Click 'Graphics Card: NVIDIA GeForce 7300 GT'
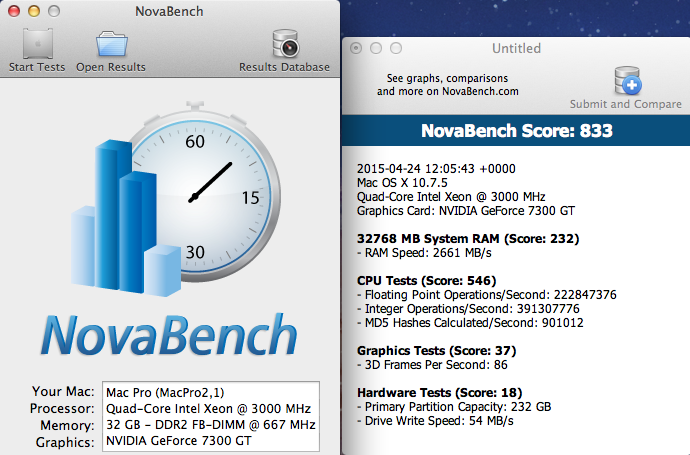 tap(466, 211)
